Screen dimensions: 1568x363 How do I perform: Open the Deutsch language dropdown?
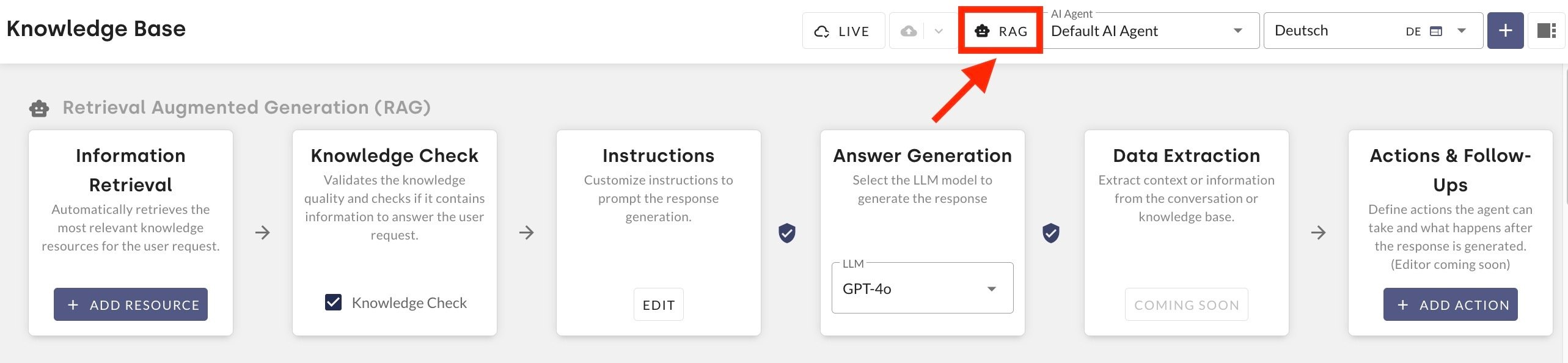1462,31
